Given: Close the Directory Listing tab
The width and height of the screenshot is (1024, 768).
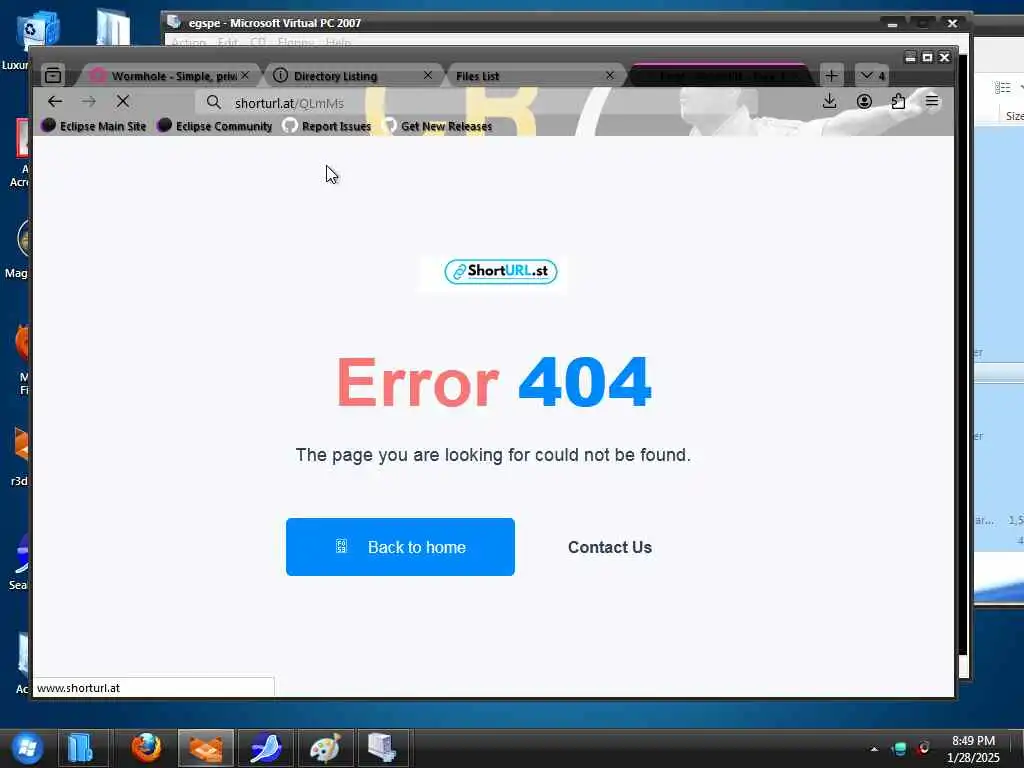Looking at the screenshot, I should point(428,76).
